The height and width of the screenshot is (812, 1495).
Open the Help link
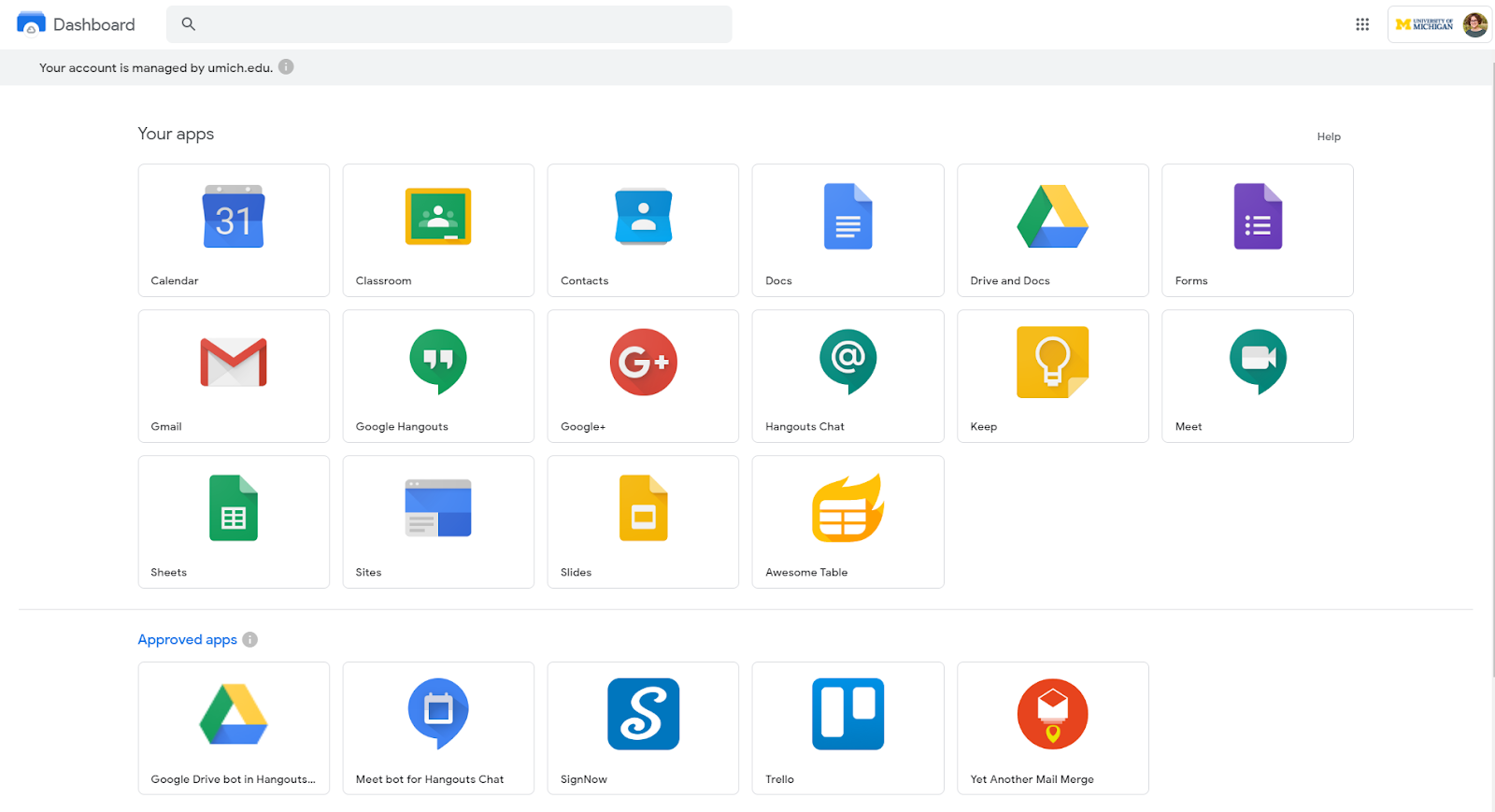pyautogui.click(x=1329, y=136)
